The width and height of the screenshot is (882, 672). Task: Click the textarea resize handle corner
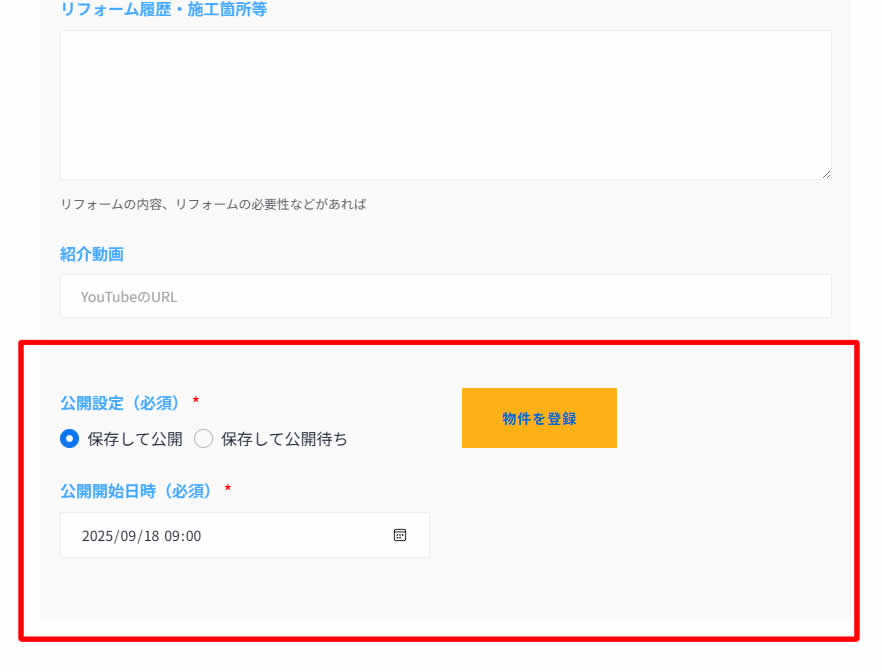tap(826, 174)
